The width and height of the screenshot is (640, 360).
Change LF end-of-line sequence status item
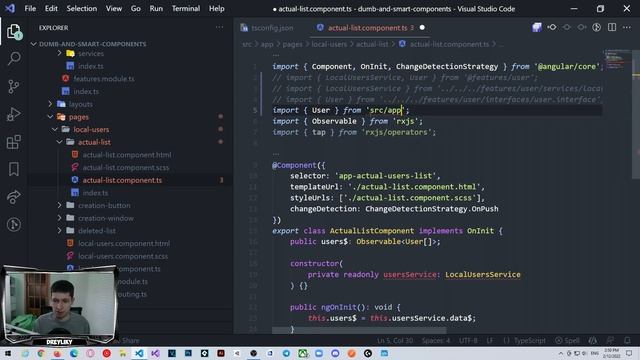490,340
